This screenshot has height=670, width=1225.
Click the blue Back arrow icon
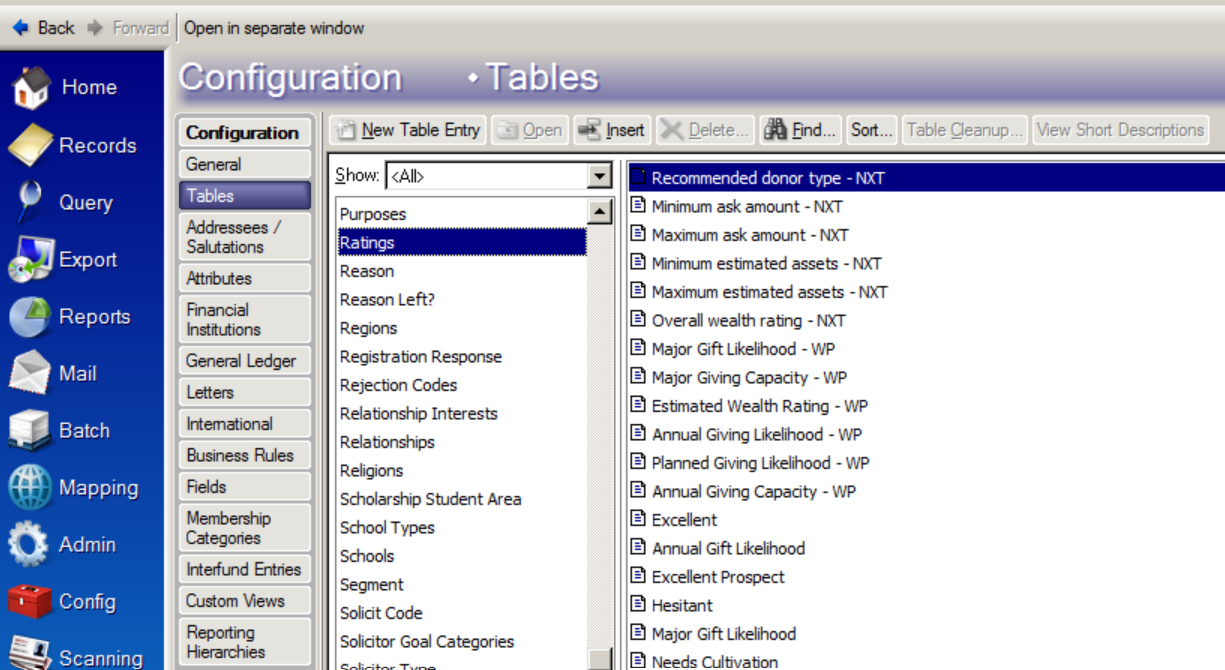(20, 28)
